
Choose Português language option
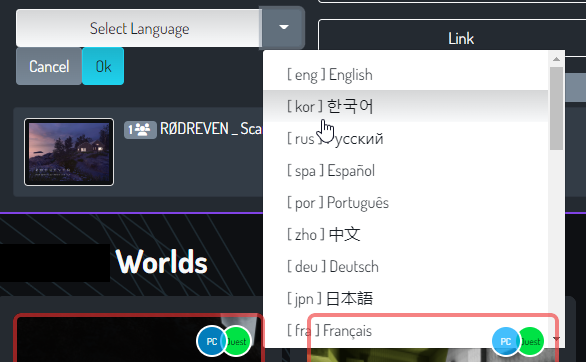[405, 202]
